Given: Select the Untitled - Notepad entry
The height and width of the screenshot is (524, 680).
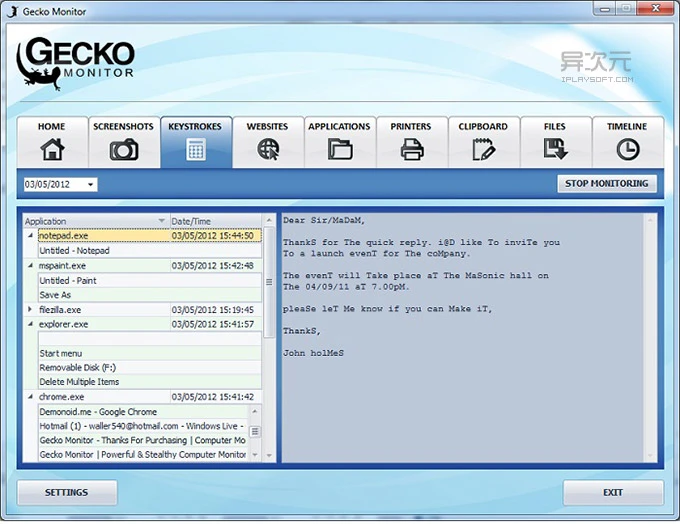Looking at the screenshot, I should [x=150, y=251].
